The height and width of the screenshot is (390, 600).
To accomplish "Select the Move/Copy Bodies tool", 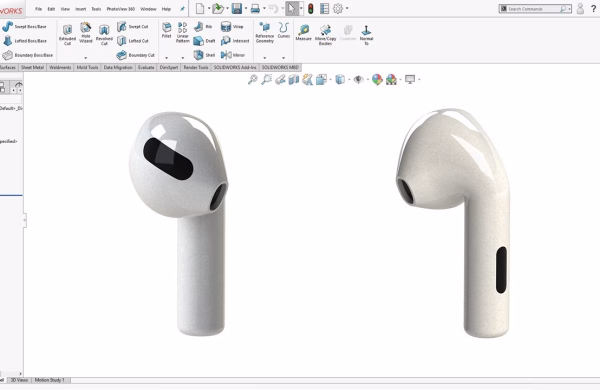I will pyautogui.click(x=325, y=35).
